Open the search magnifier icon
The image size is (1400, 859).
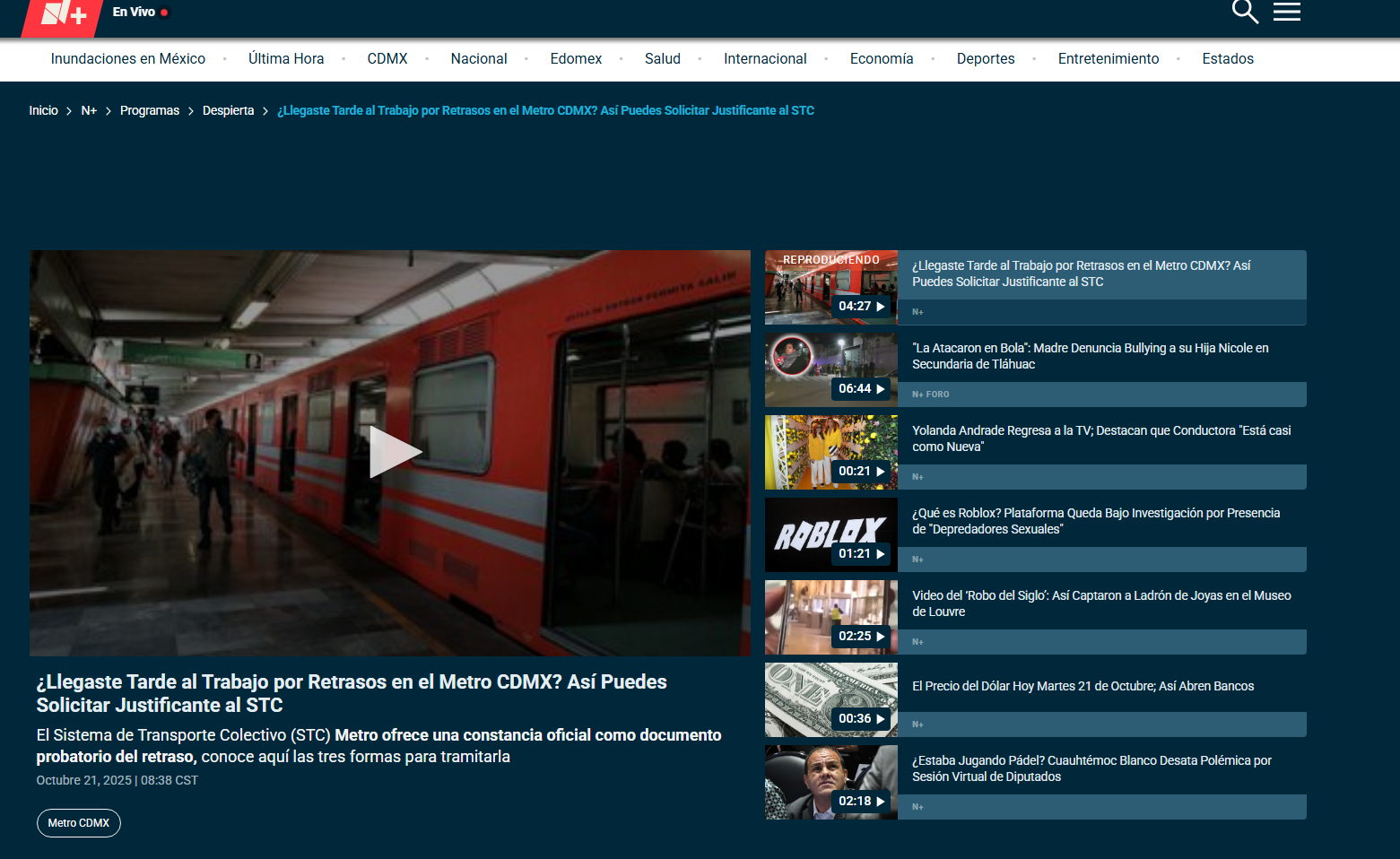(x=1245, y=12)
